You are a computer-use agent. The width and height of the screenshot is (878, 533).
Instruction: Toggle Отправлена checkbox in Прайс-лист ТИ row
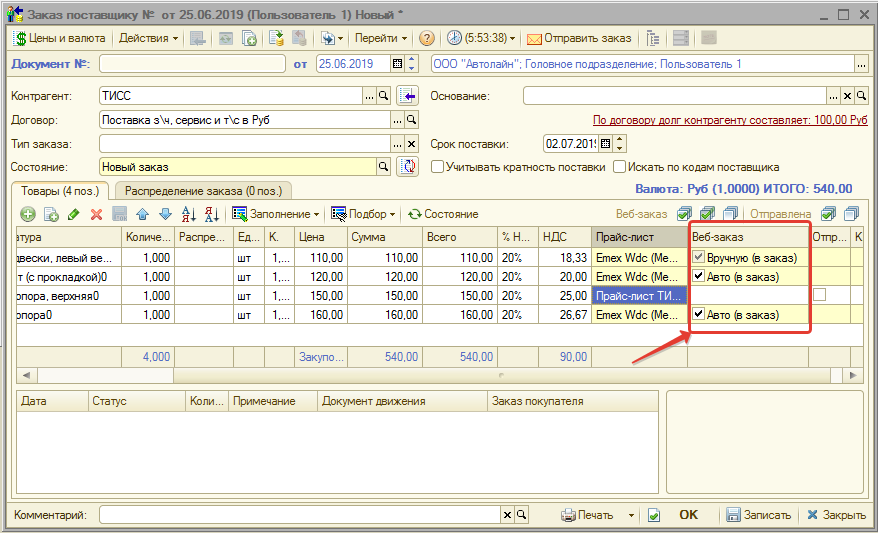click(x=820, y=294)
